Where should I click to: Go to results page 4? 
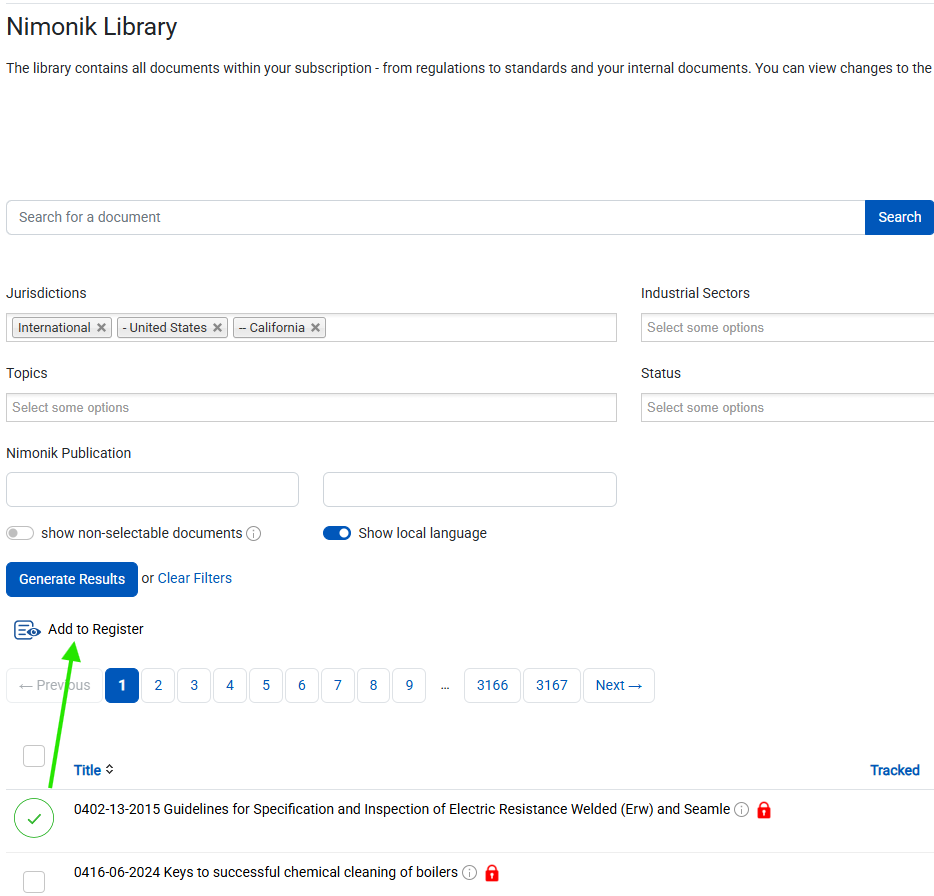pos(230,686)
